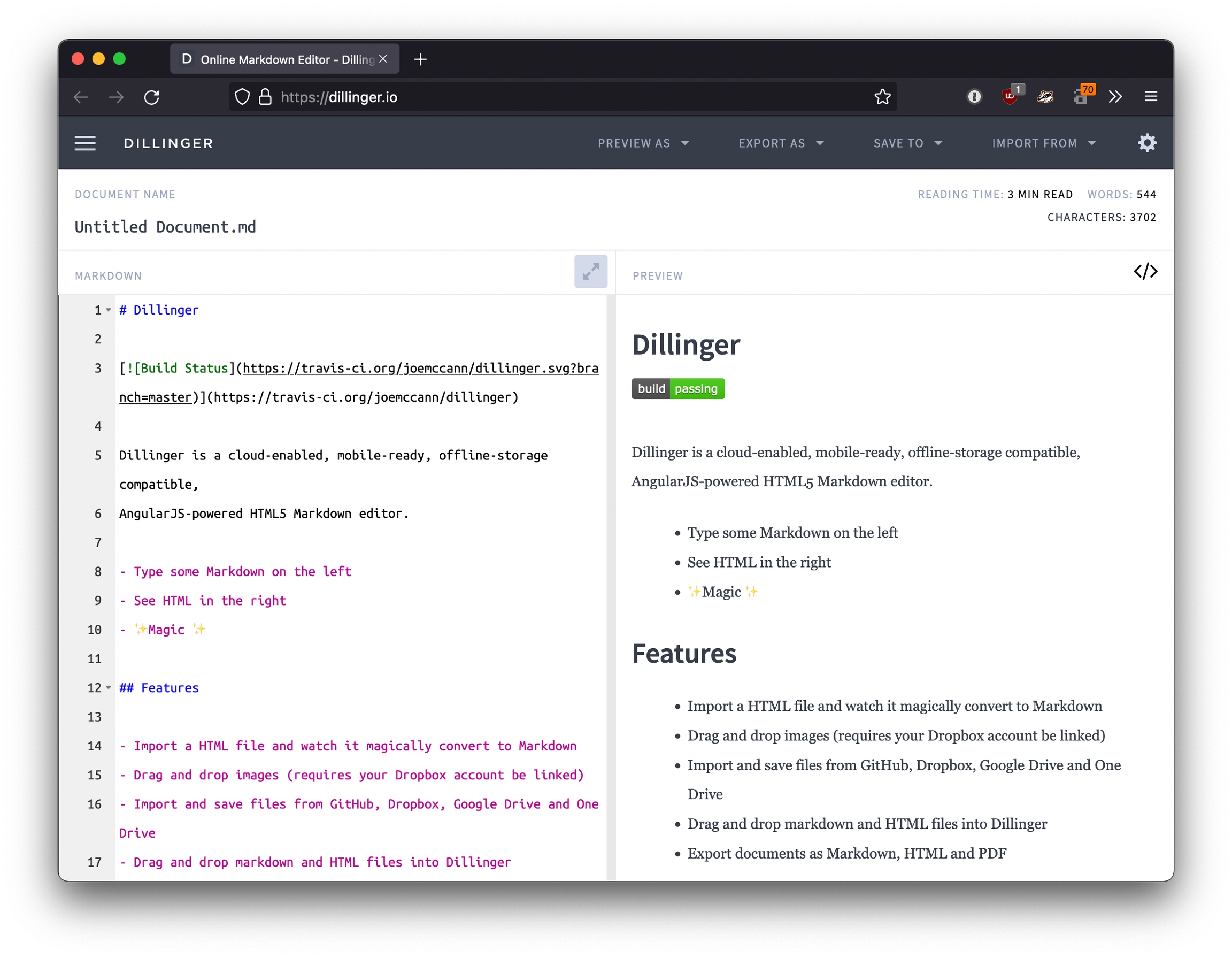Open the Import From menu

pos(1043,143)
